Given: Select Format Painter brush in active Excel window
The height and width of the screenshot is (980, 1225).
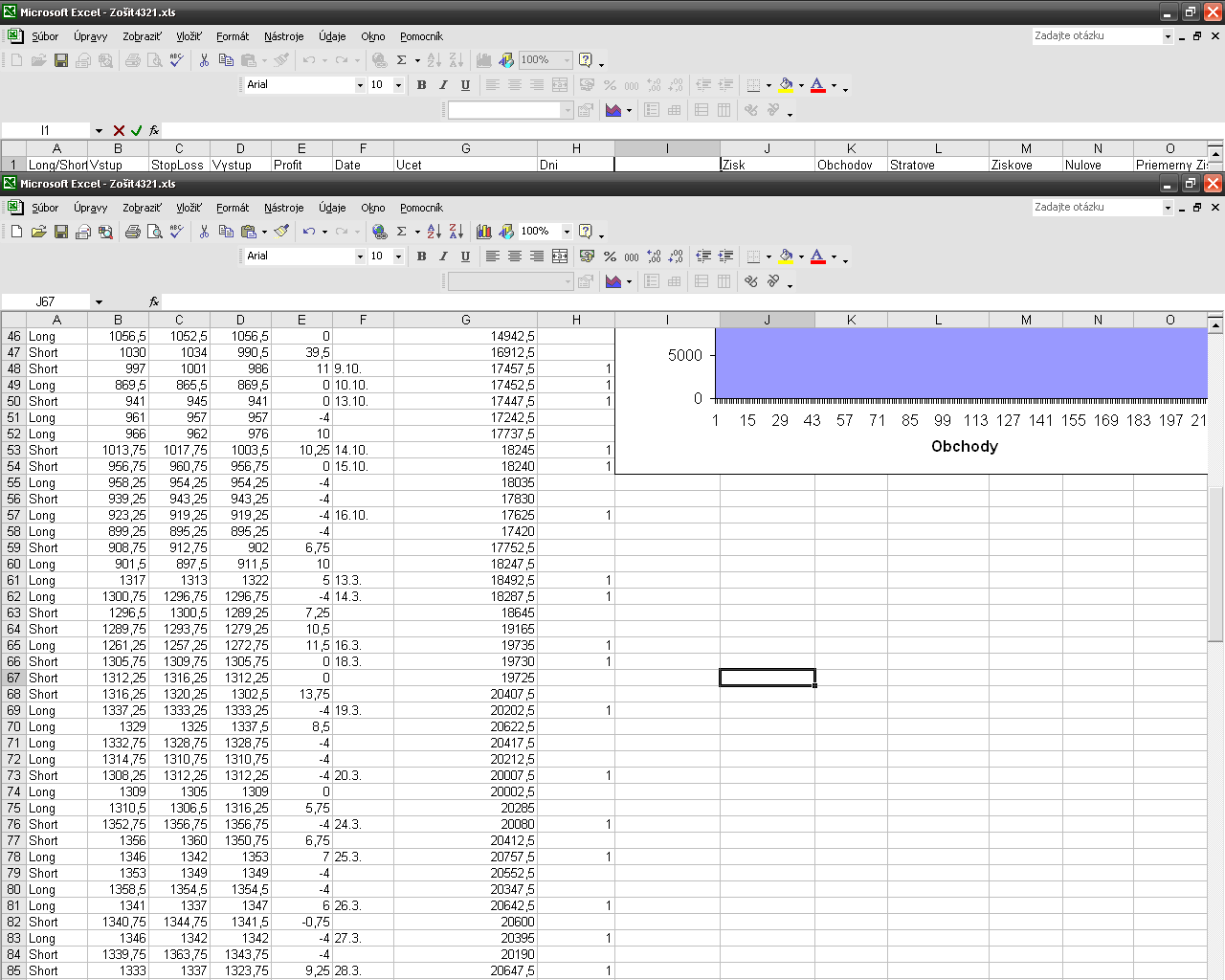Looking at the screenshot, I should (281, 232).
